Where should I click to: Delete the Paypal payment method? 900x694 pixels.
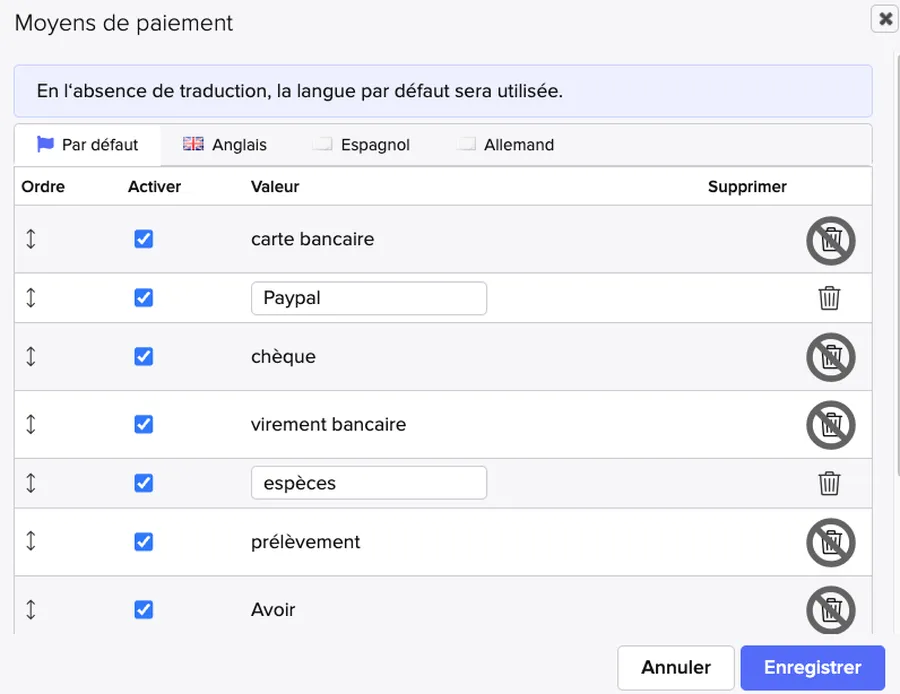(829, 298)
